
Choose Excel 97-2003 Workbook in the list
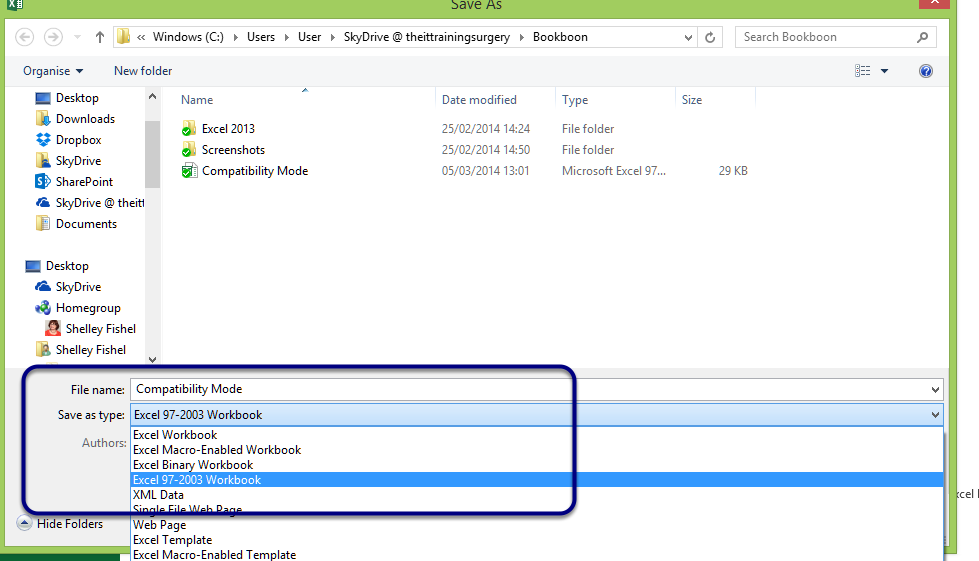pyautogui.click(x=537, y=480)
